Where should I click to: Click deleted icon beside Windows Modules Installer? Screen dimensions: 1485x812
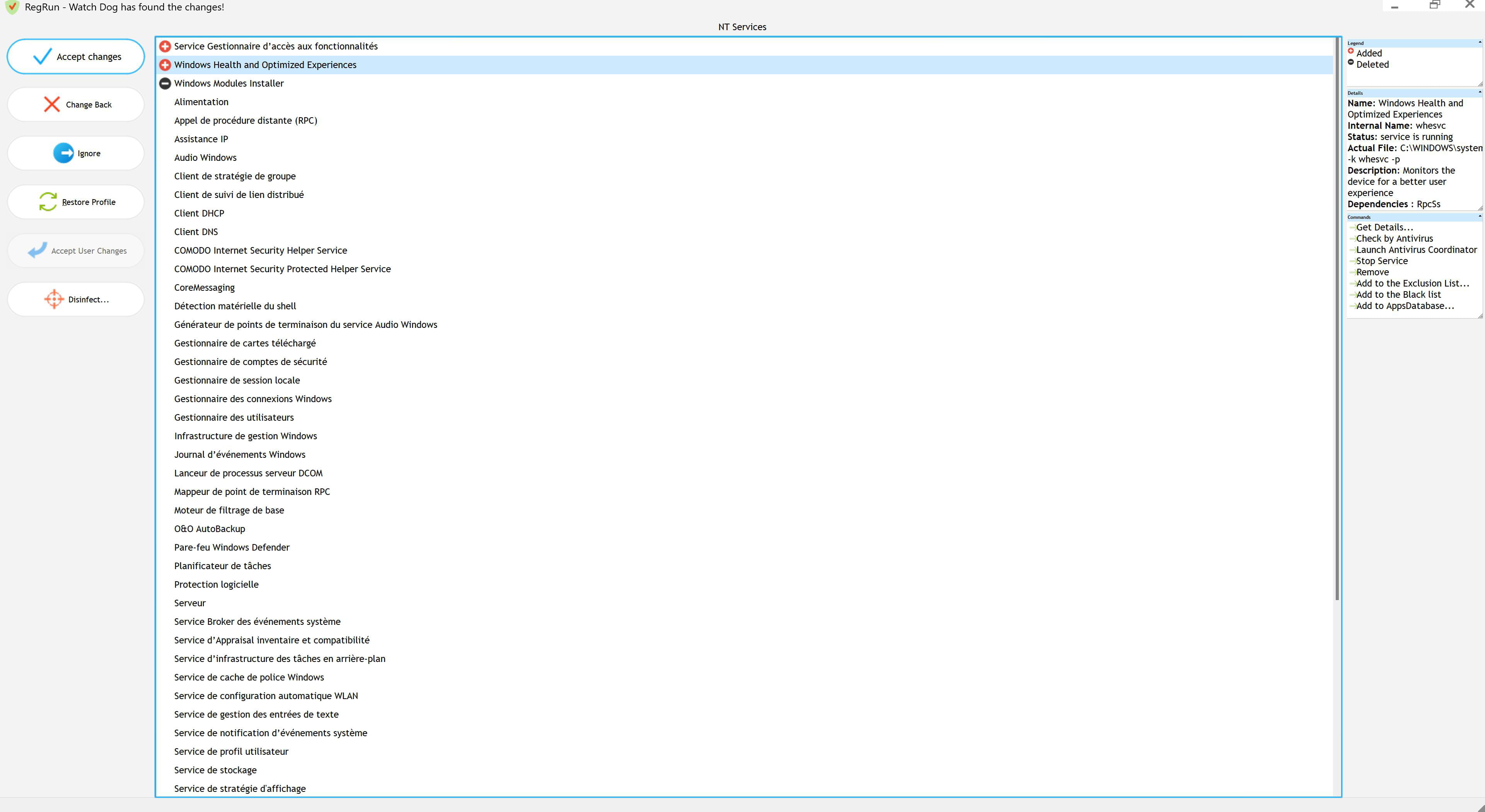(165, 83)
